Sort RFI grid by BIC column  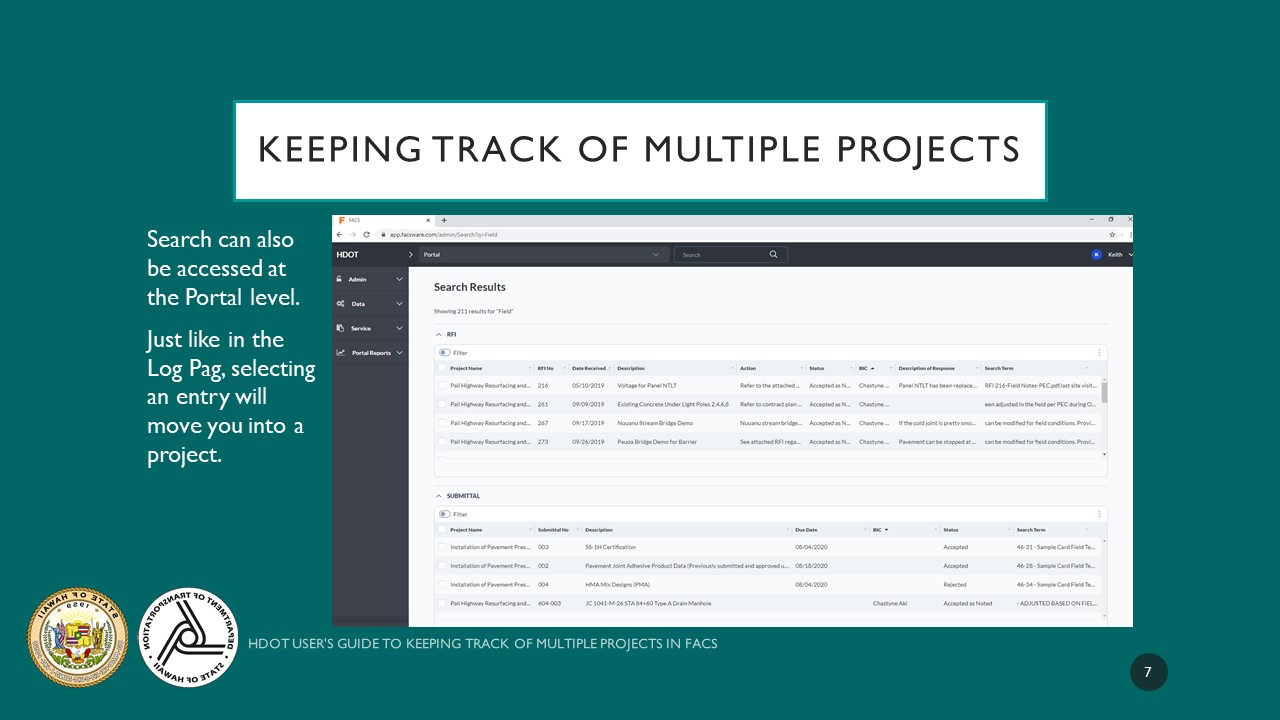(864, 368)
